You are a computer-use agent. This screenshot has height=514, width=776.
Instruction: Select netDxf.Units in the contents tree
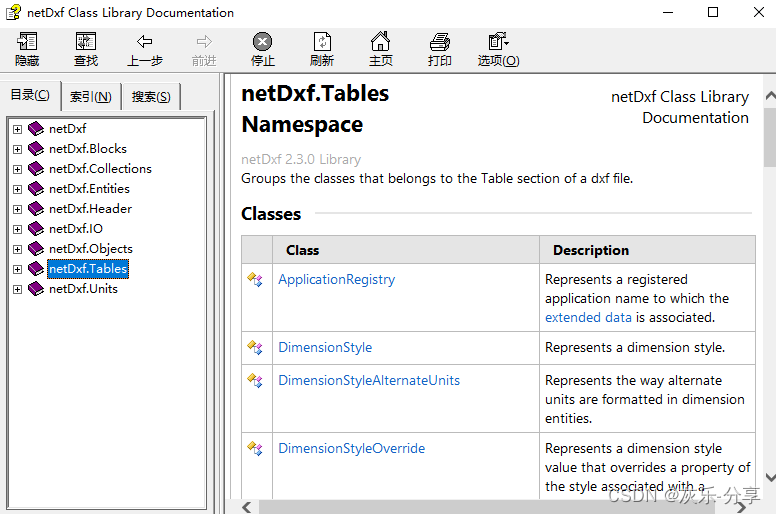tap(83, 288)
